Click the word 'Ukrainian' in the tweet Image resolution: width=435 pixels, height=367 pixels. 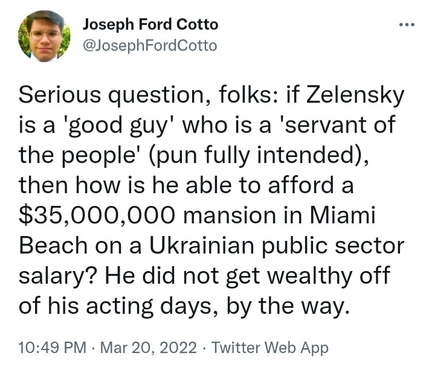pyautogui.click(x=201, y=245)
